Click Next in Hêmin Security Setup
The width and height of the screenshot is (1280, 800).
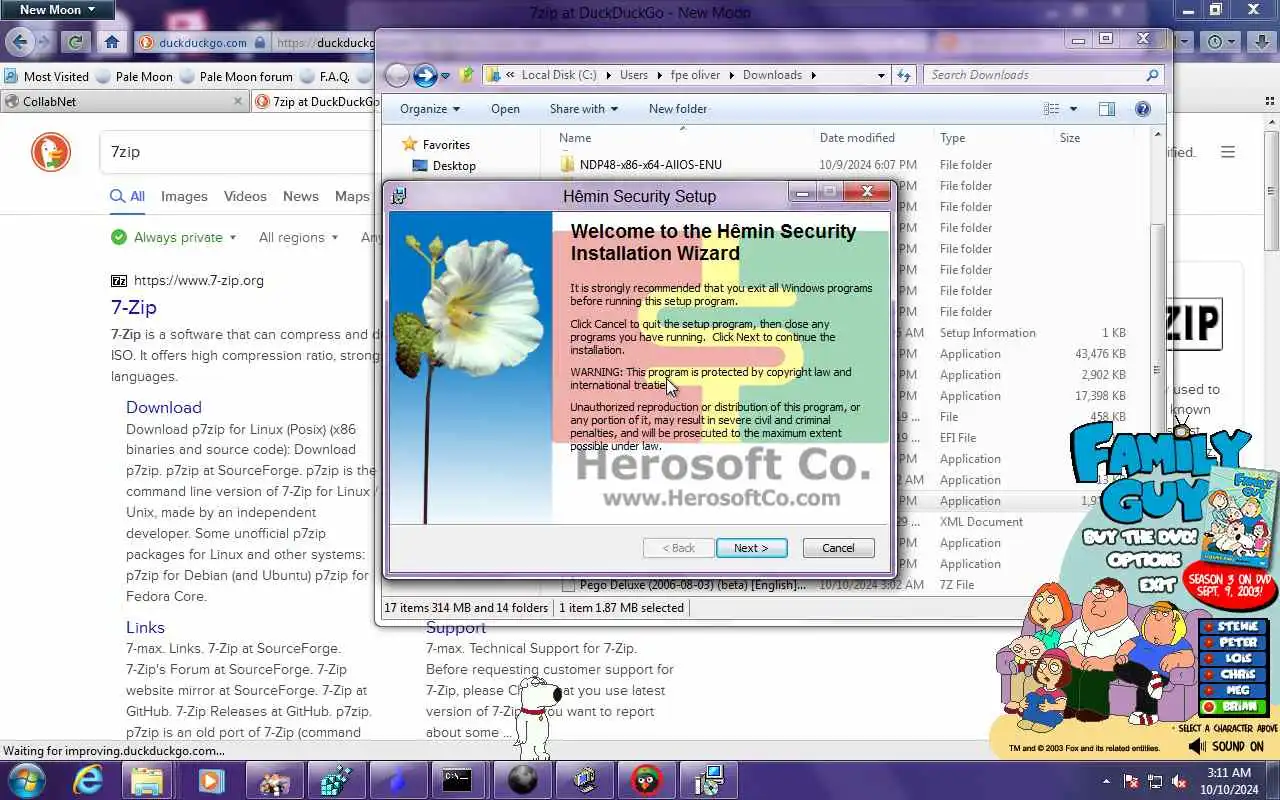coord(751,548)
